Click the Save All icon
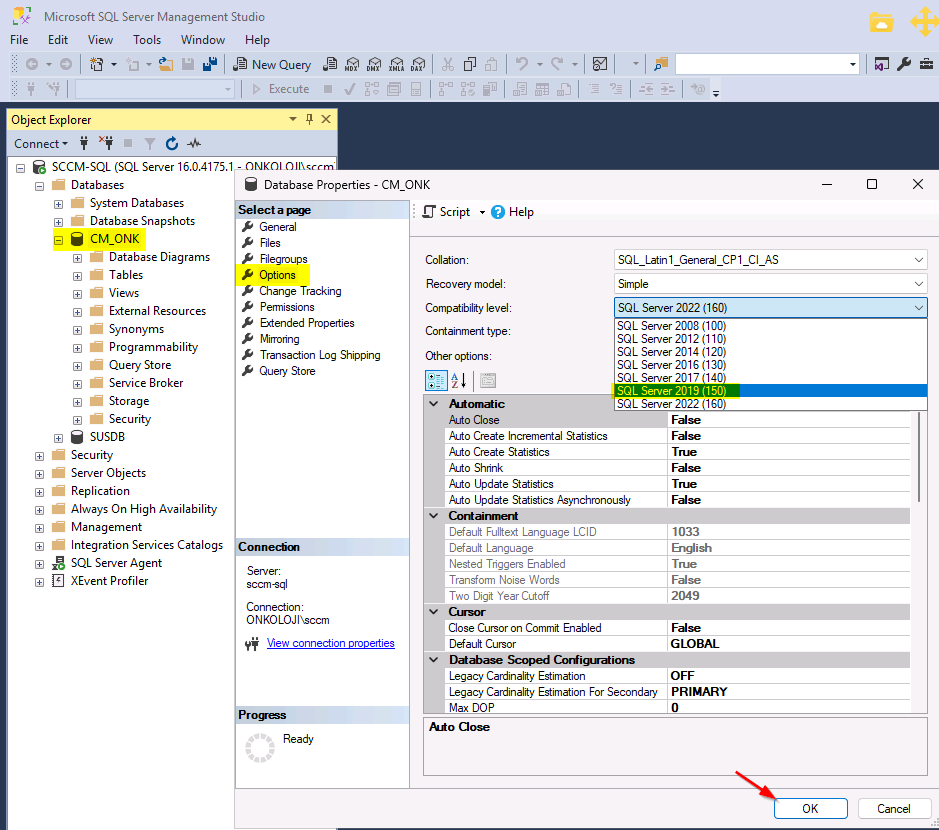This screenshot has width=939, height=830. (x=210, y=64)
